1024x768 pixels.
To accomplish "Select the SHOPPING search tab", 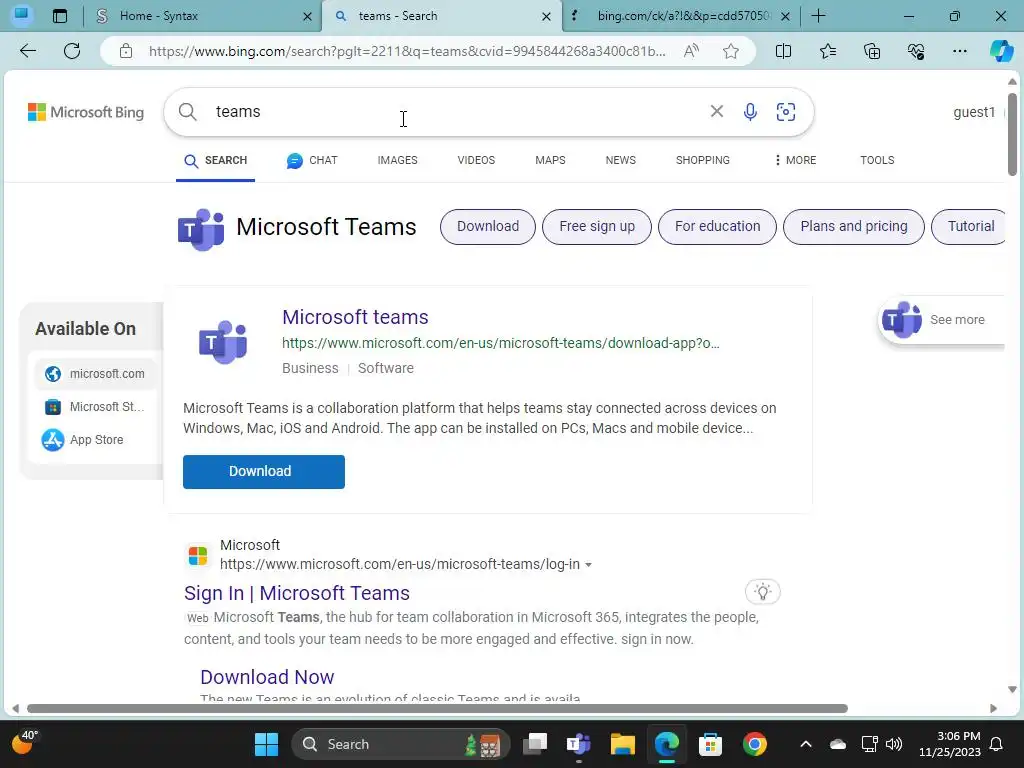I will [703, 160].
